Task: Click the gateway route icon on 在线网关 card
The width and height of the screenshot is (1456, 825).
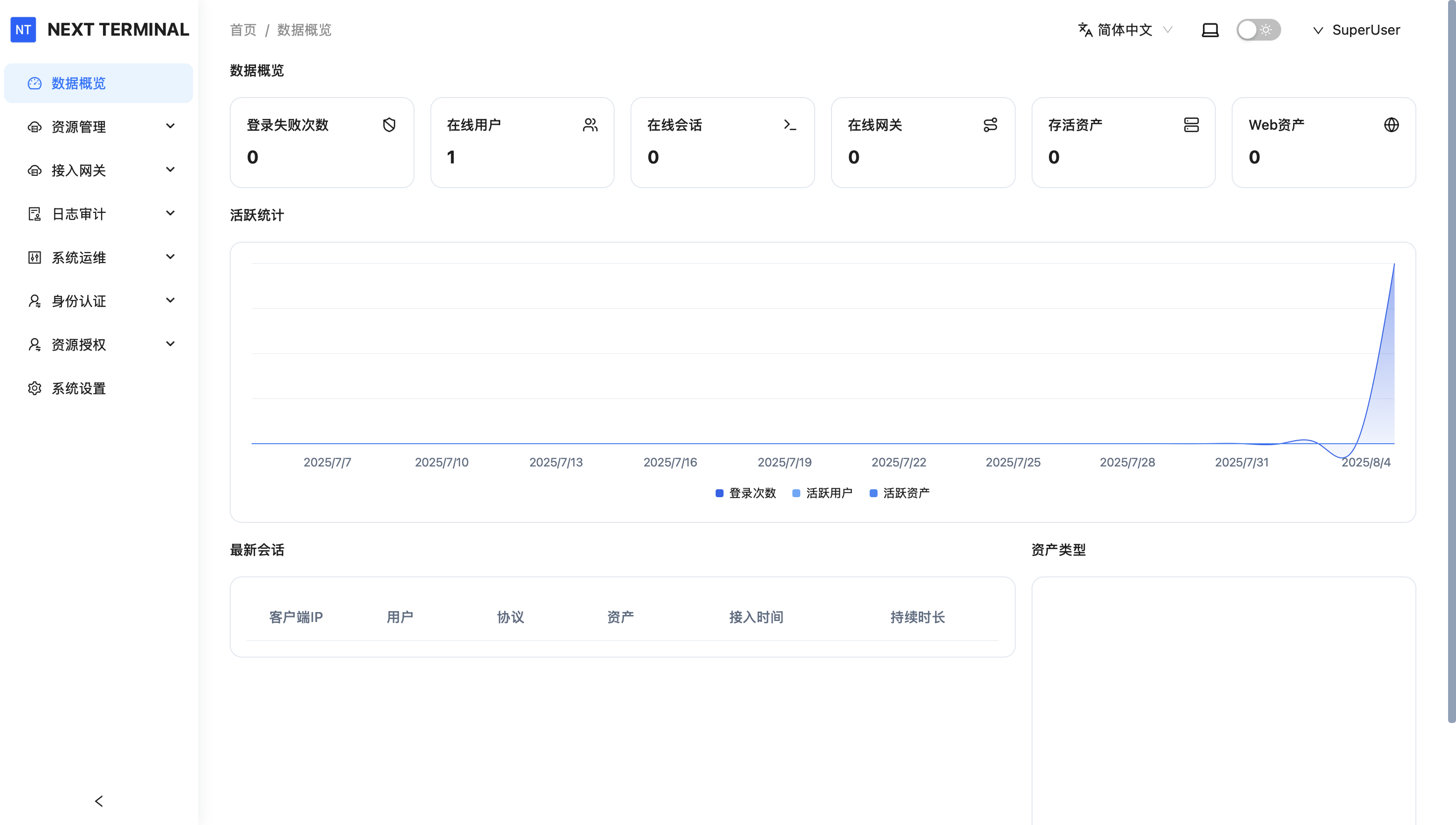Action: [990, 125]
